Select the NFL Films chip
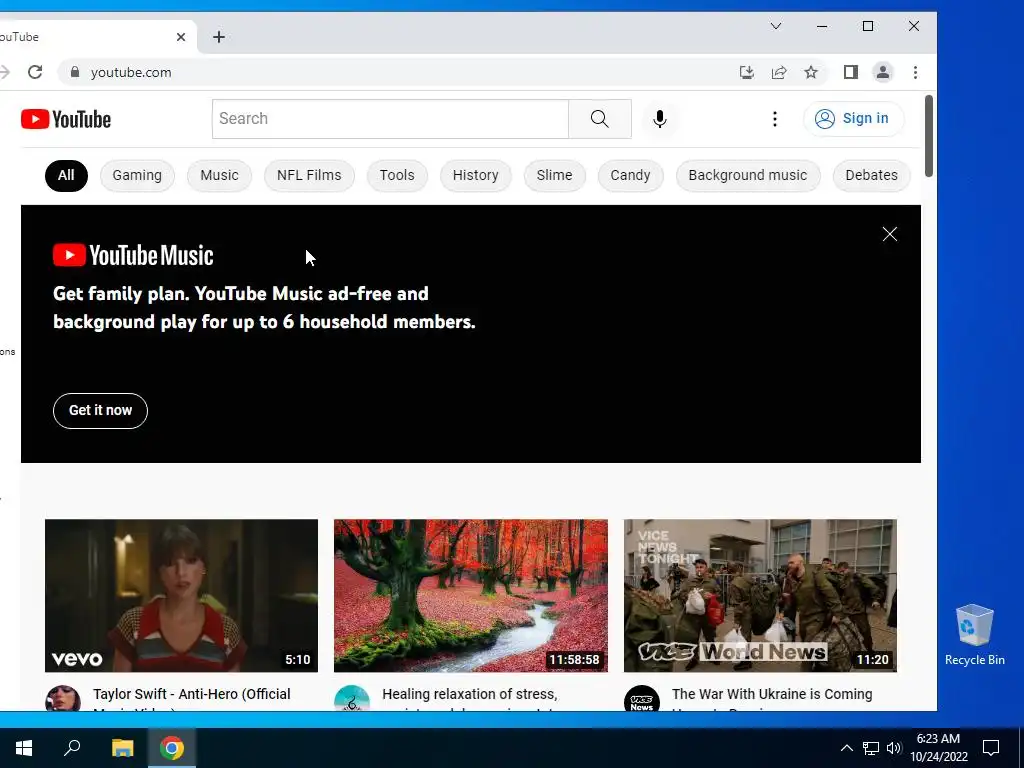The height and width of the screenshot is (768, 1024). click(x=309, y=176)
